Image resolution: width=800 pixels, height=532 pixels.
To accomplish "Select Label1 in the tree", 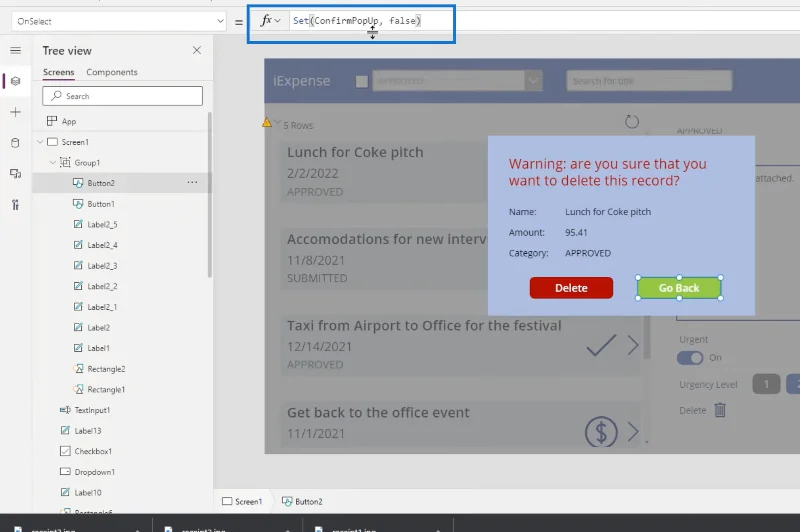I will point(98,348).
